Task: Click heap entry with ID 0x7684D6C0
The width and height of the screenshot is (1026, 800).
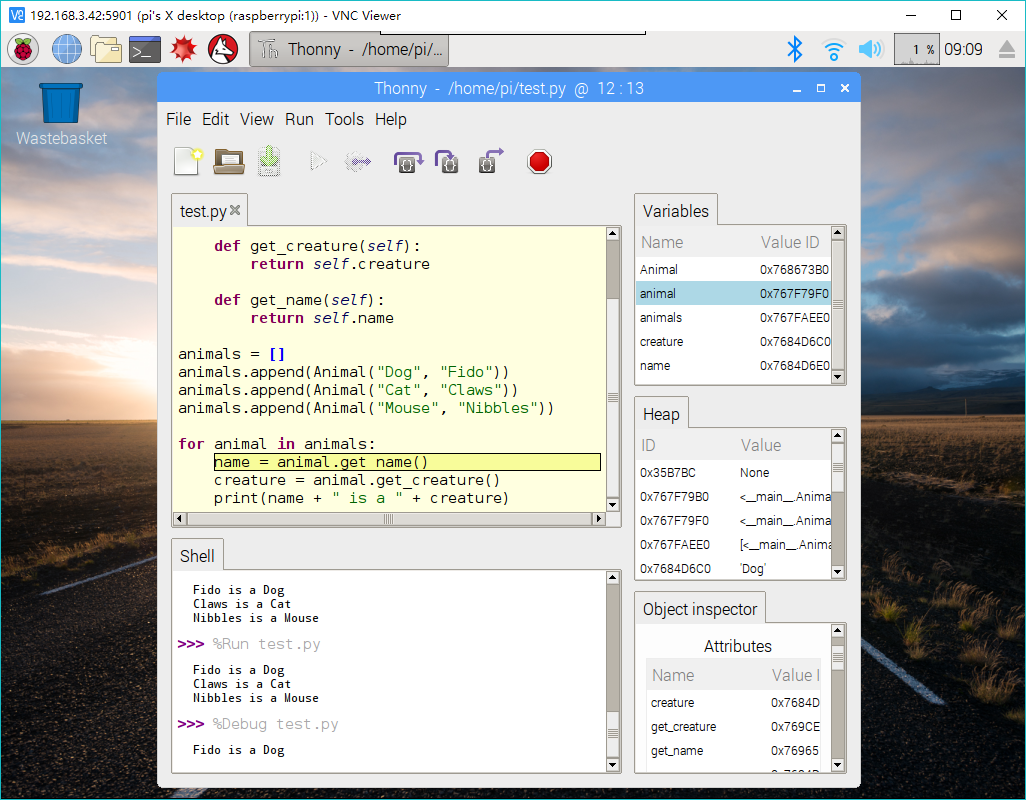Action: [x=675, y=569]
